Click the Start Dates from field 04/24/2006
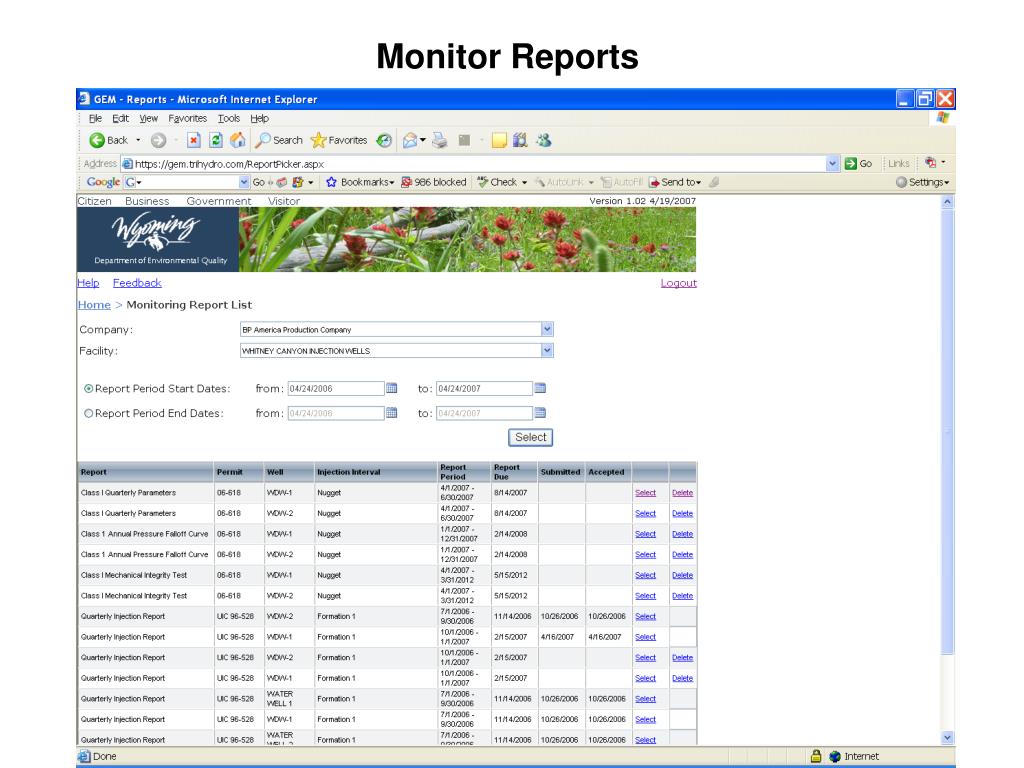The image size is (1024, 768). click(x=336, y=389)
